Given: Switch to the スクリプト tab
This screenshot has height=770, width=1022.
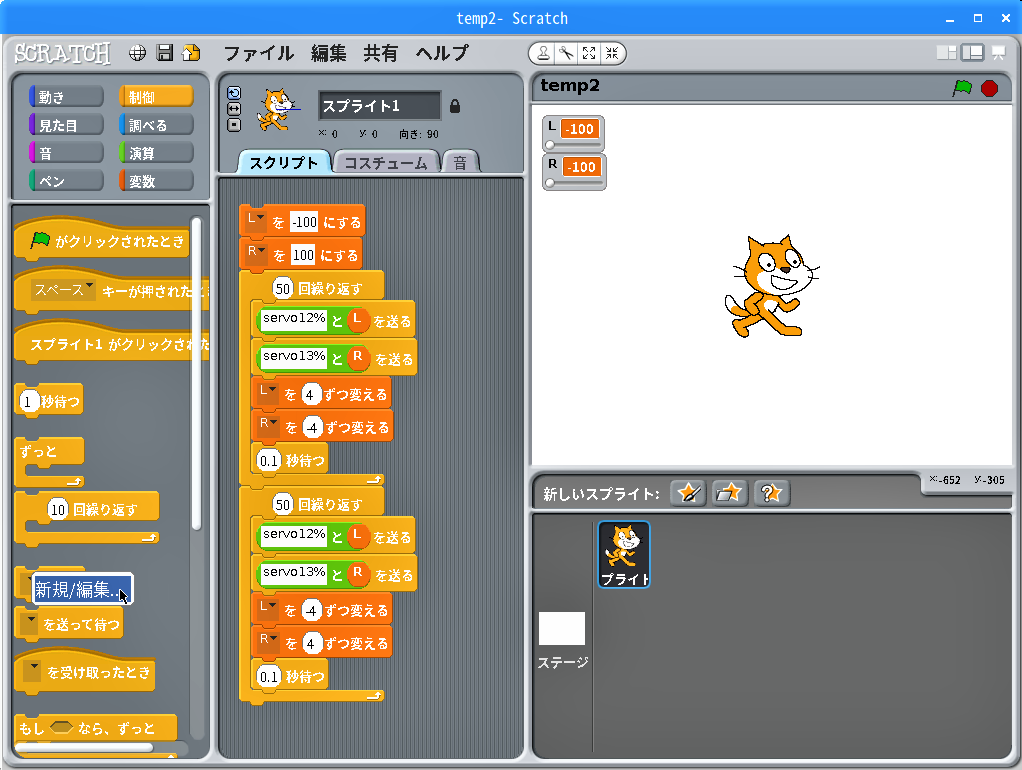Looking at the screenshot, I should [x=284, y=162].
